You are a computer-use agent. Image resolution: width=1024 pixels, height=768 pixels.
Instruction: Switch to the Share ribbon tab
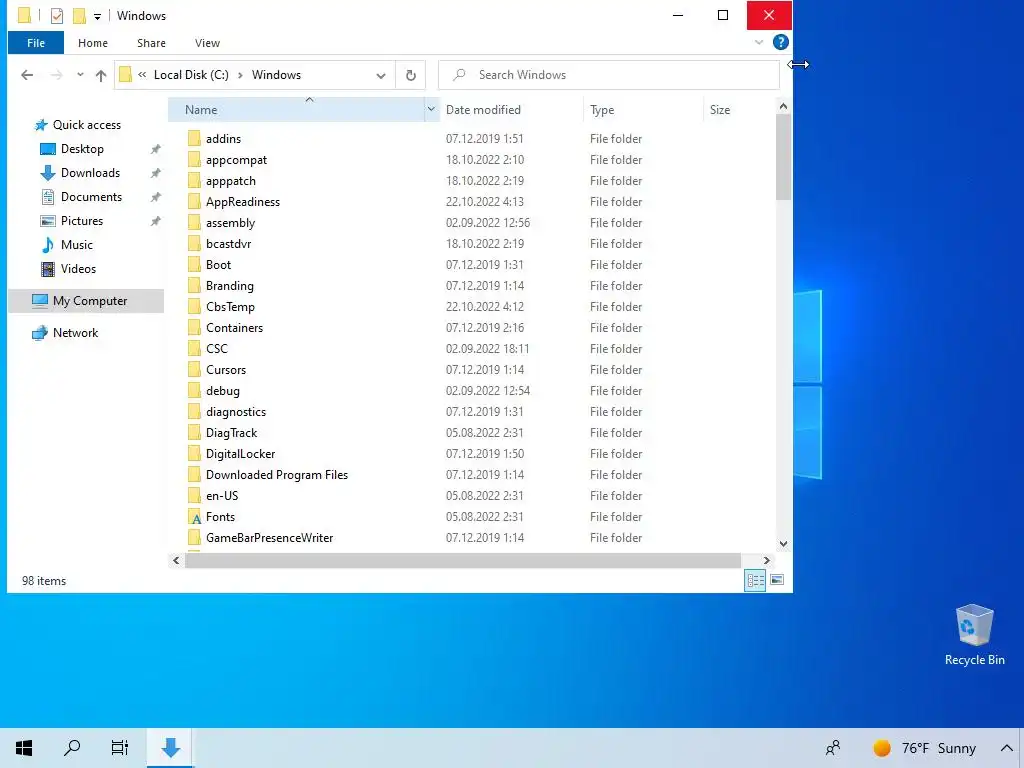[x=151, y=43]
